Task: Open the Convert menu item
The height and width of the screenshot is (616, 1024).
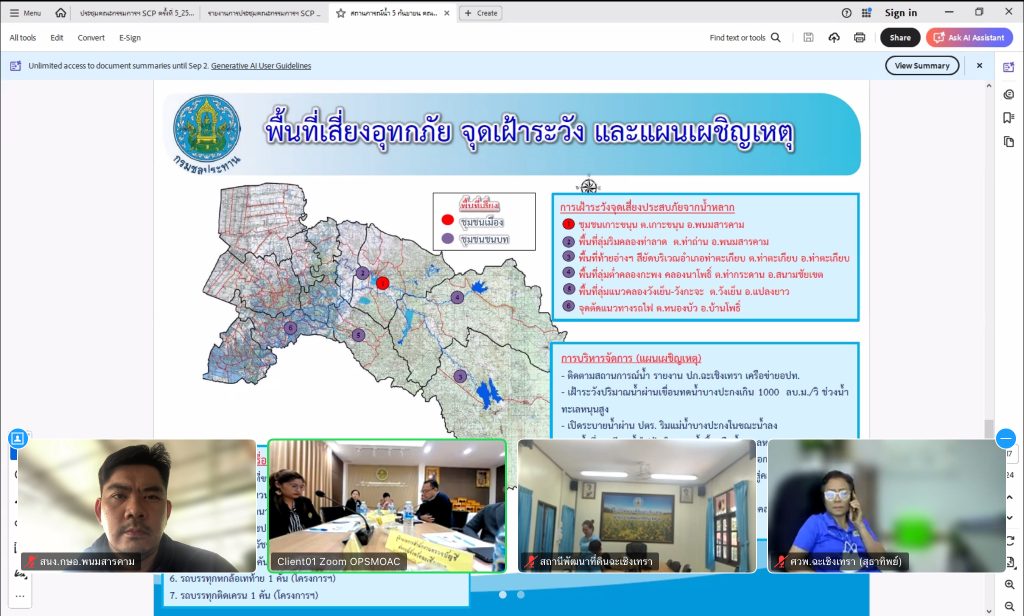Action: (x=91, y=38)
